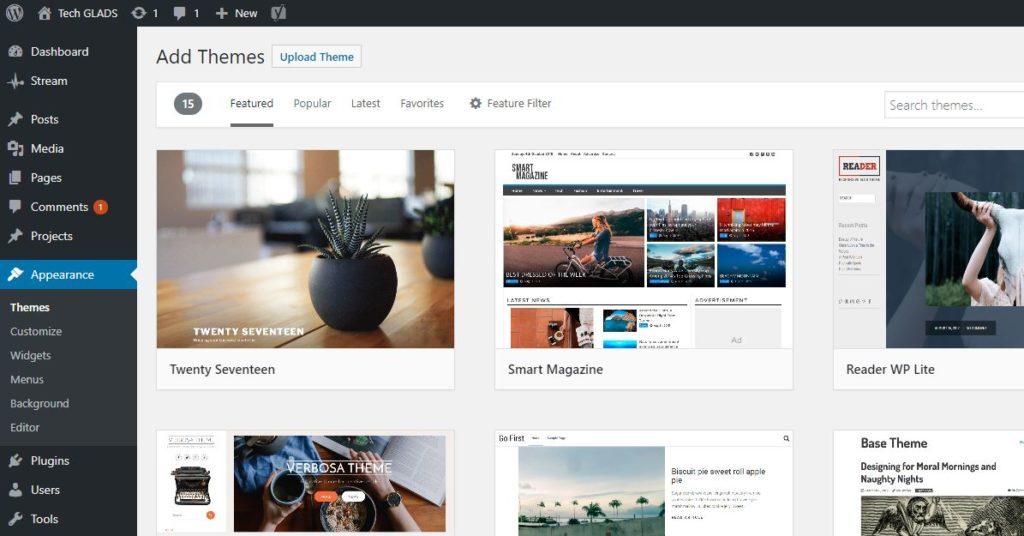Click search icon in Go First preview

point(786,439)
